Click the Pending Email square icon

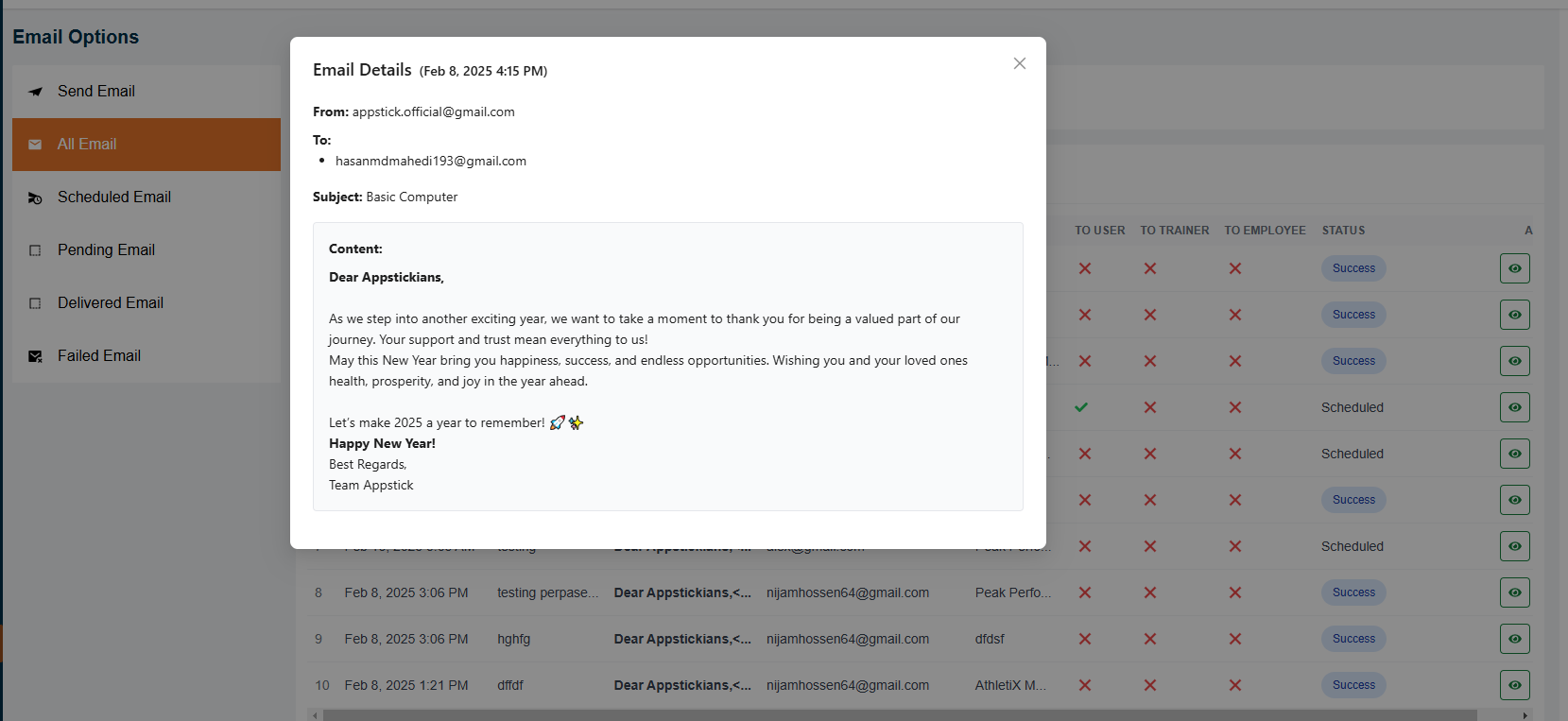click(x=35, y=250)
